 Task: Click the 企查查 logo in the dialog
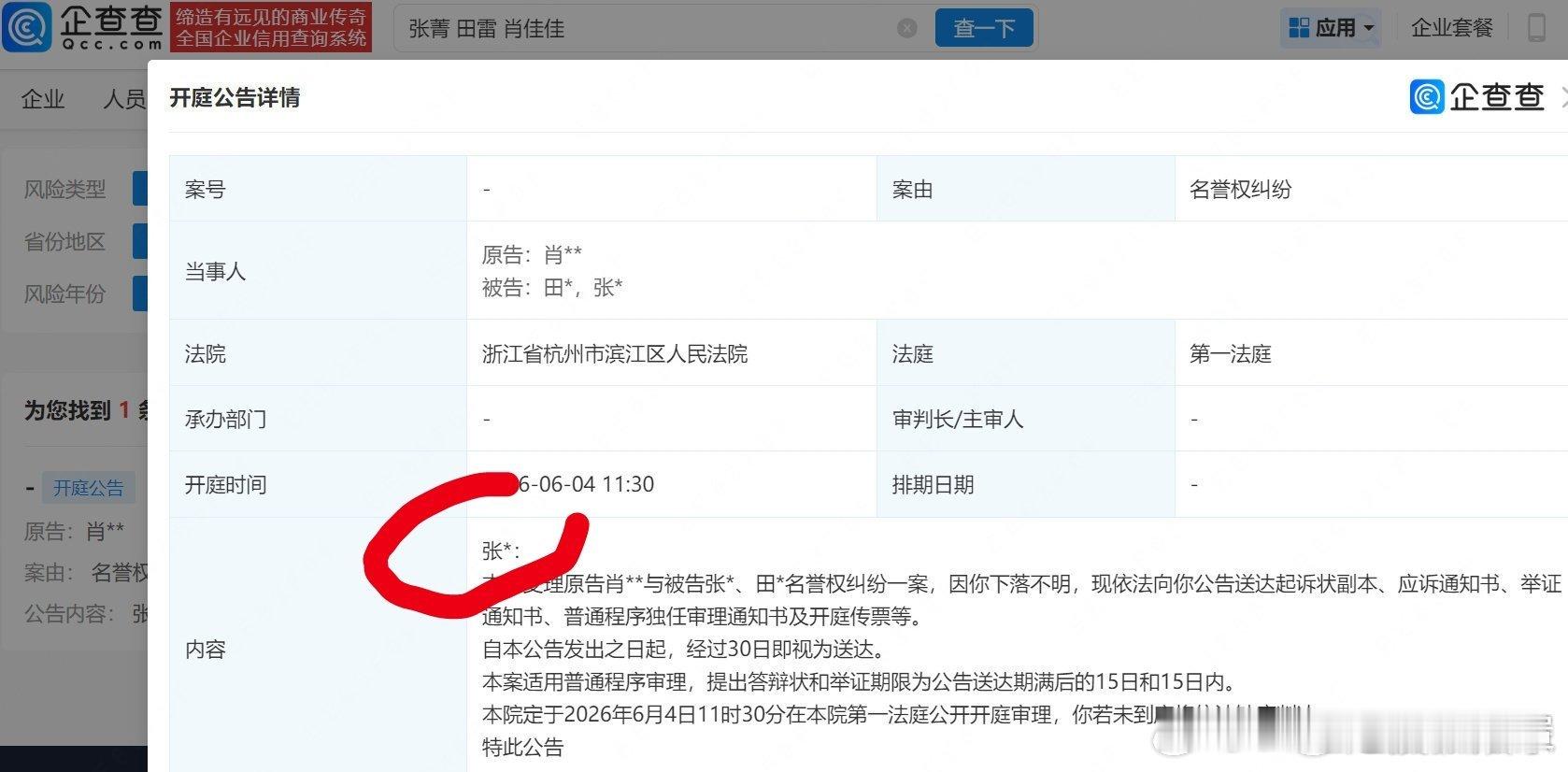tap(1476, 96)
